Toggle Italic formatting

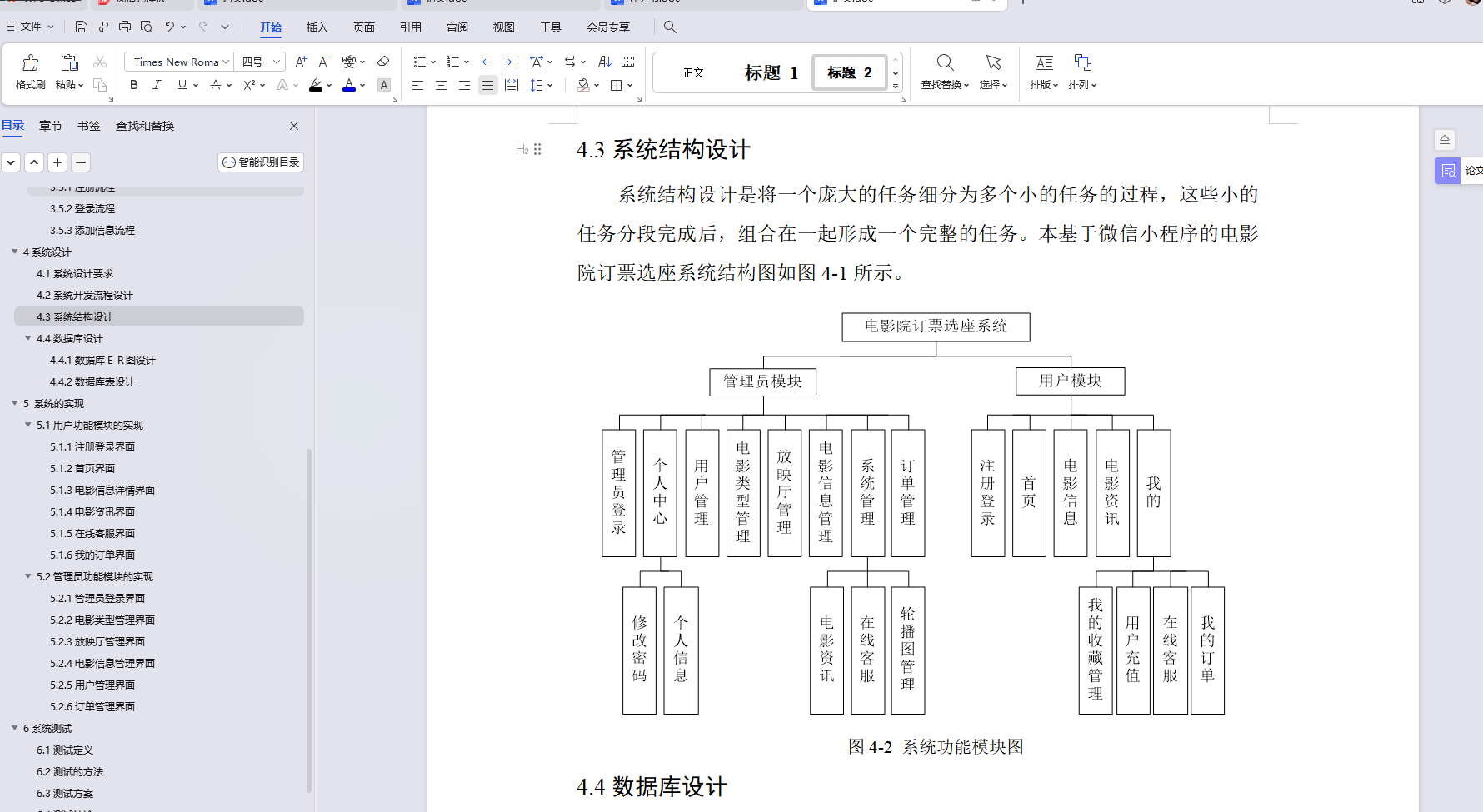tap(157, 85)
